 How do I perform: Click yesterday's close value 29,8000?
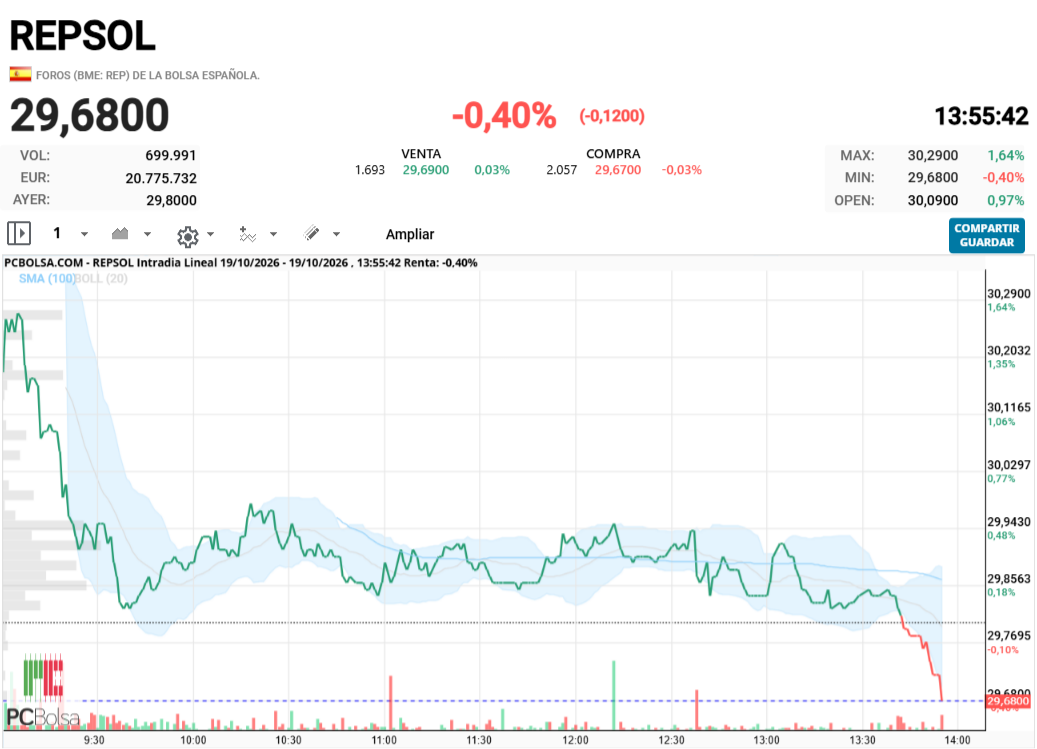(171, 200)
